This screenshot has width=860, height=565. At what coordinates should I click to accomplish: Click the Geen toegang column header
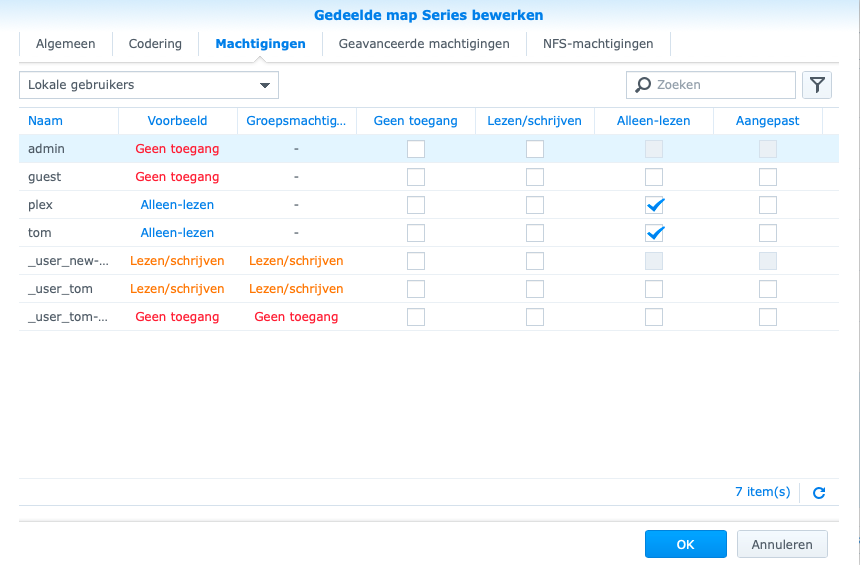pyautogui.click(x=416, y=121)
